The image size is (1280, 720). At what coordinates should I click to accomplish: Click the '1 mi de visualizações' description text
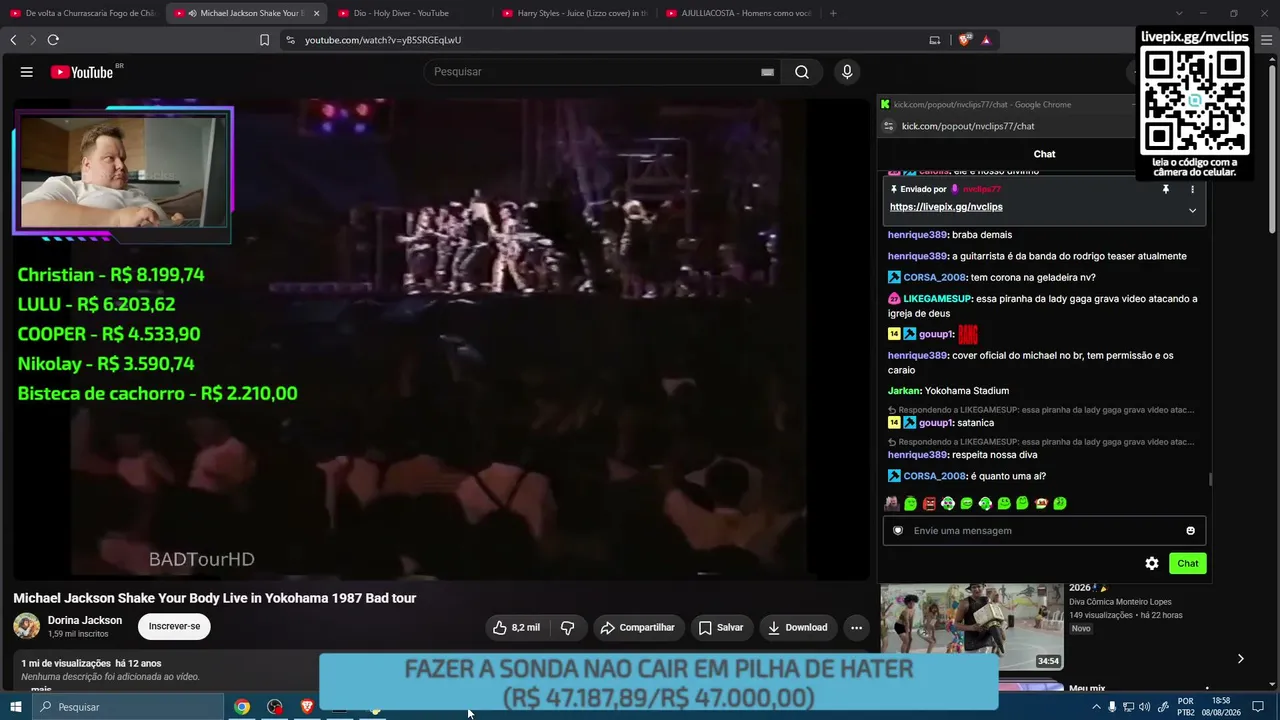[66, 663]
